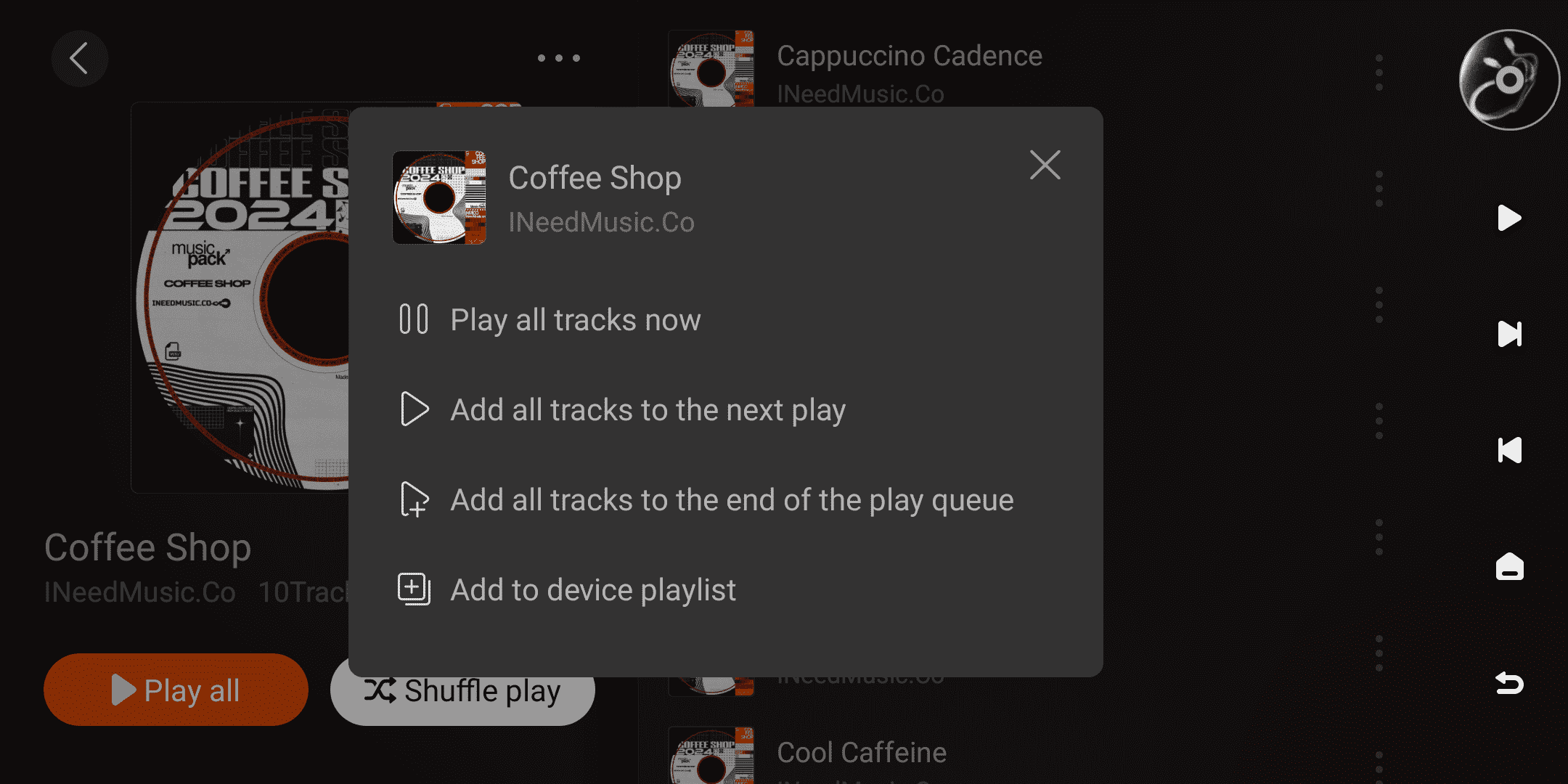Click the play next icon in dialog

click(x=415, y=409)
